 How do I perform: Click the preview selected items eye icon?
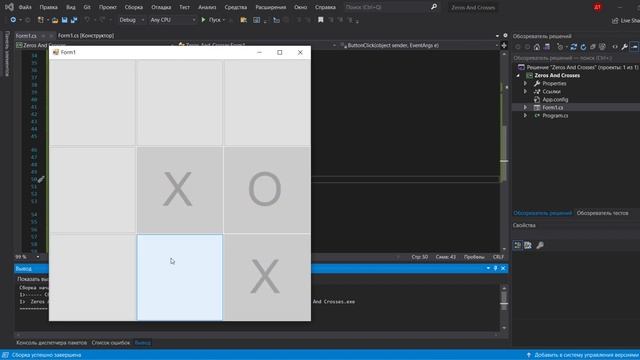tap(615, 47)
